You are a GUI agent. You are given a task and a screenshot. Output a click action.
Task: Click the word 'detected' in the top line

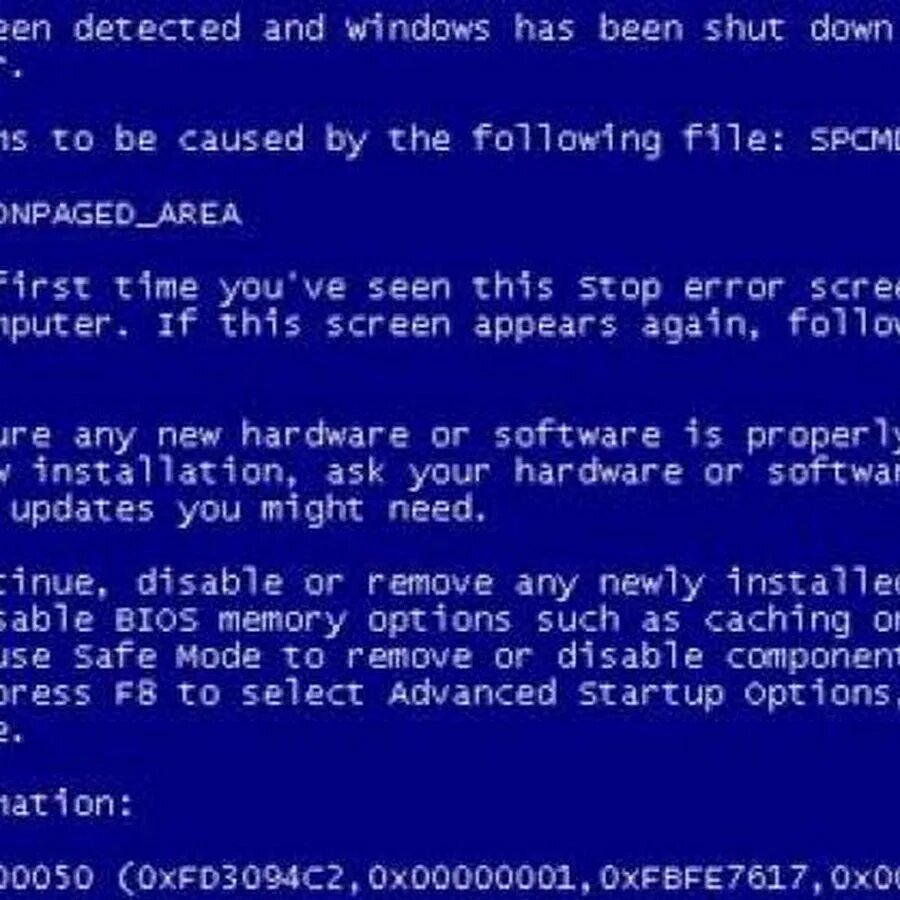click(x=157, y=28)
